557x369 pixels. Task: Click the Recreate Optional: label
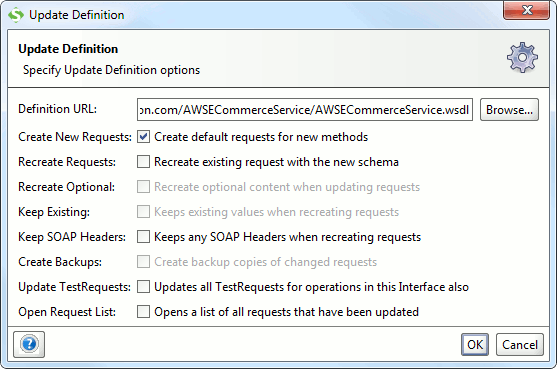point(66,187)
